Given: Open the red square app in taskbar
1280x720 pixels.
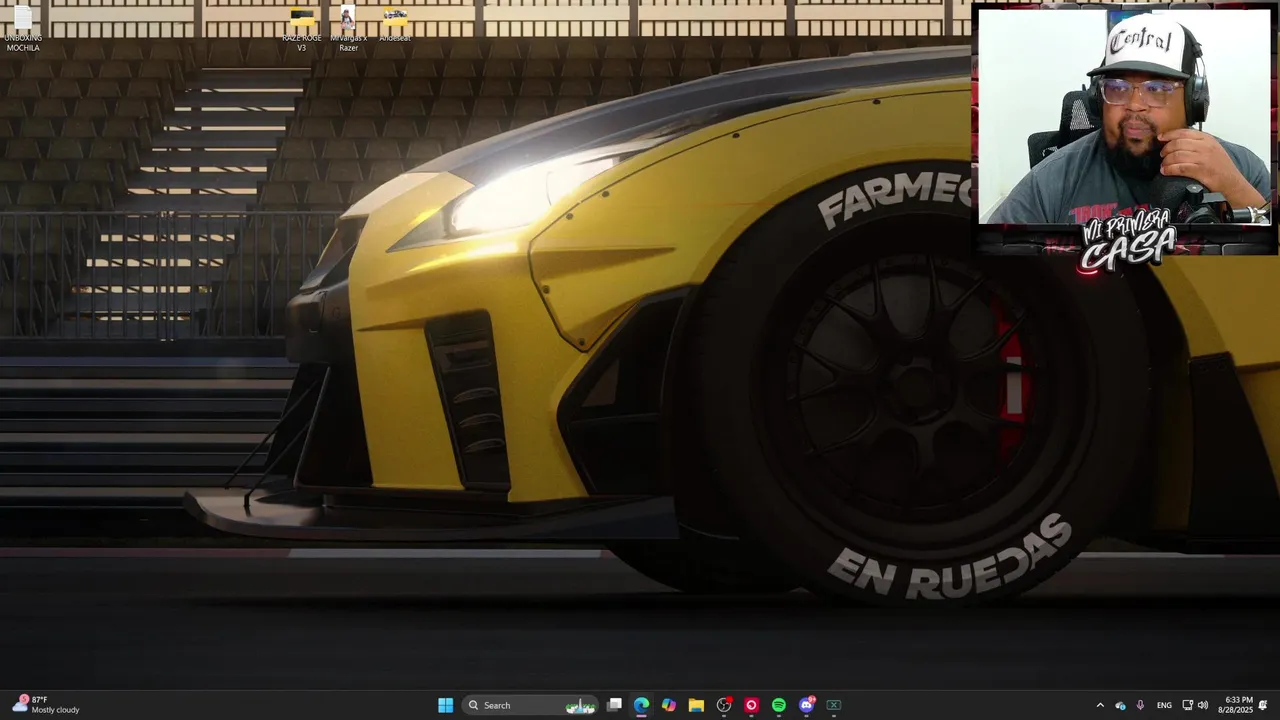Looking at the screenshot, I should pyautogui.click(x=751, y=705).
